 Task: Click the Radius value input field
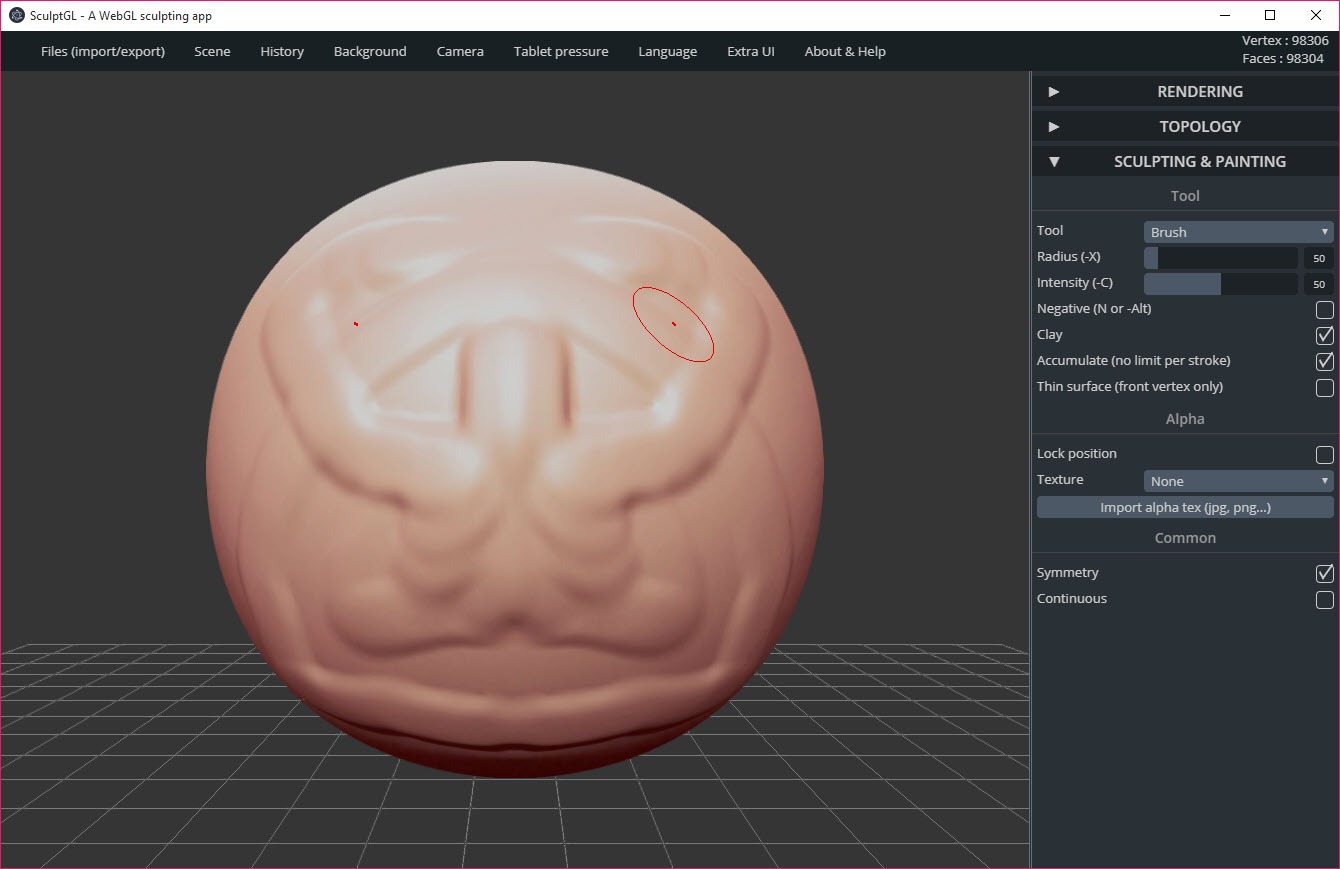pyautogui.click(x=1318, y=258)
